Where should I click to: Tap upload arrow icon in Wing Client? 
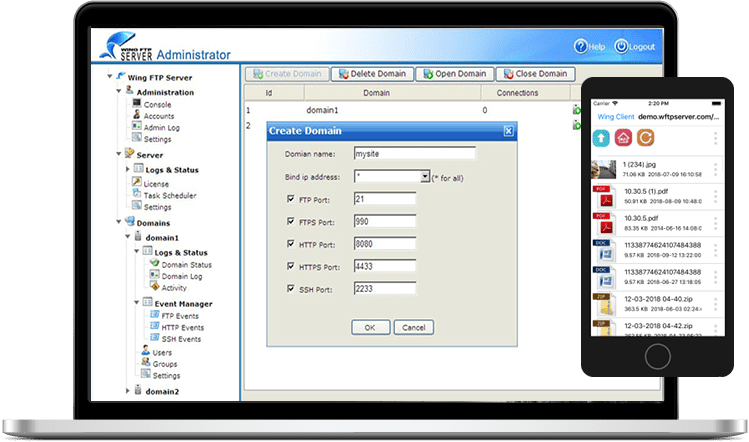click(x=601, y=138)
